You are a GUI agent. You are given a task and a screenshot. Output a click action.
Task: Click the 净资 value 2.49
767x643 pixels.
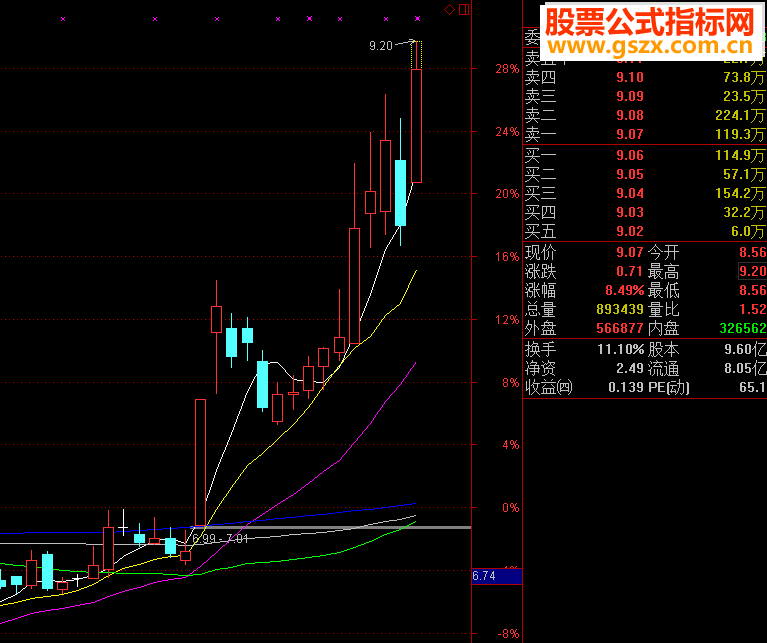click(x=630, y=368)
